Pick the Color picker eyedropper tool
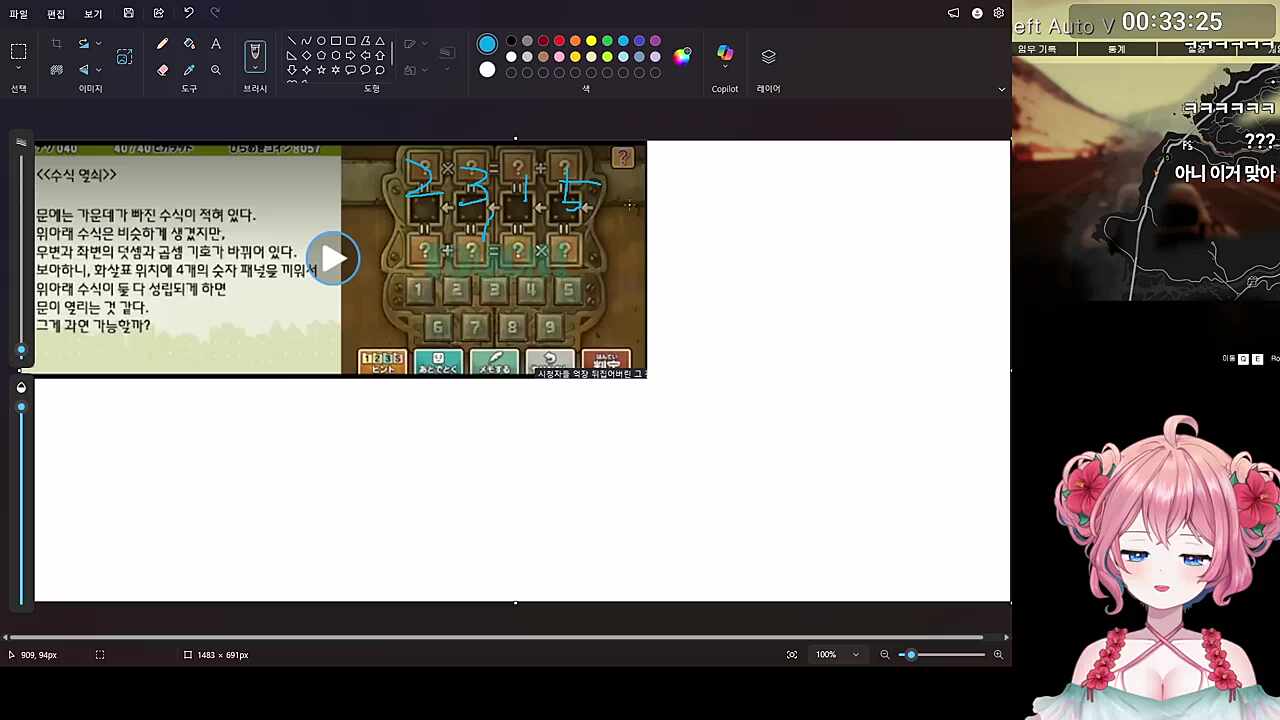This screenshot has height=720, width=1280. [189, 70]
